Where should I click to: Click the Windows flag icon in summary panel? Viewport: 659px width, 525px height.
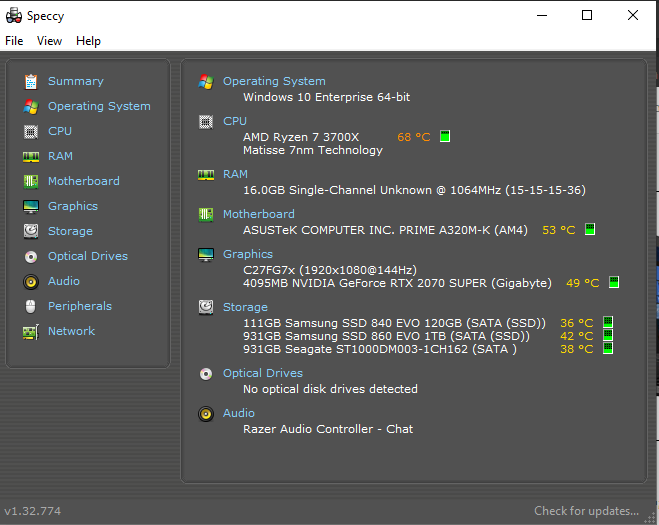tap(206, 82)
